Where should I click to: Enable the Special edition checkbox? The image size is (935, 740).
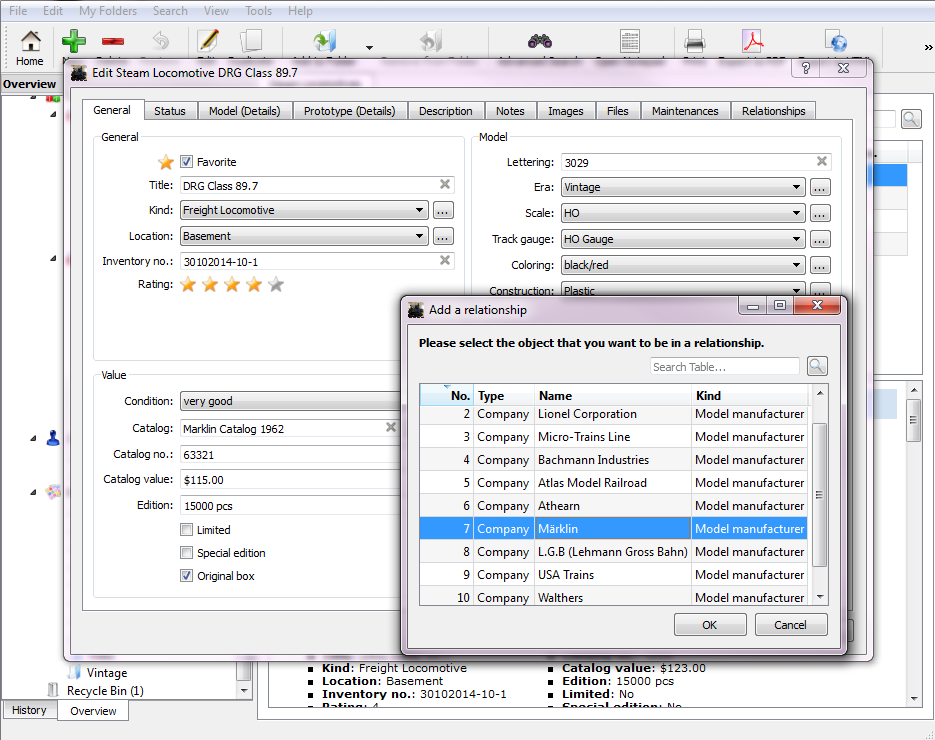click(187, 553)
